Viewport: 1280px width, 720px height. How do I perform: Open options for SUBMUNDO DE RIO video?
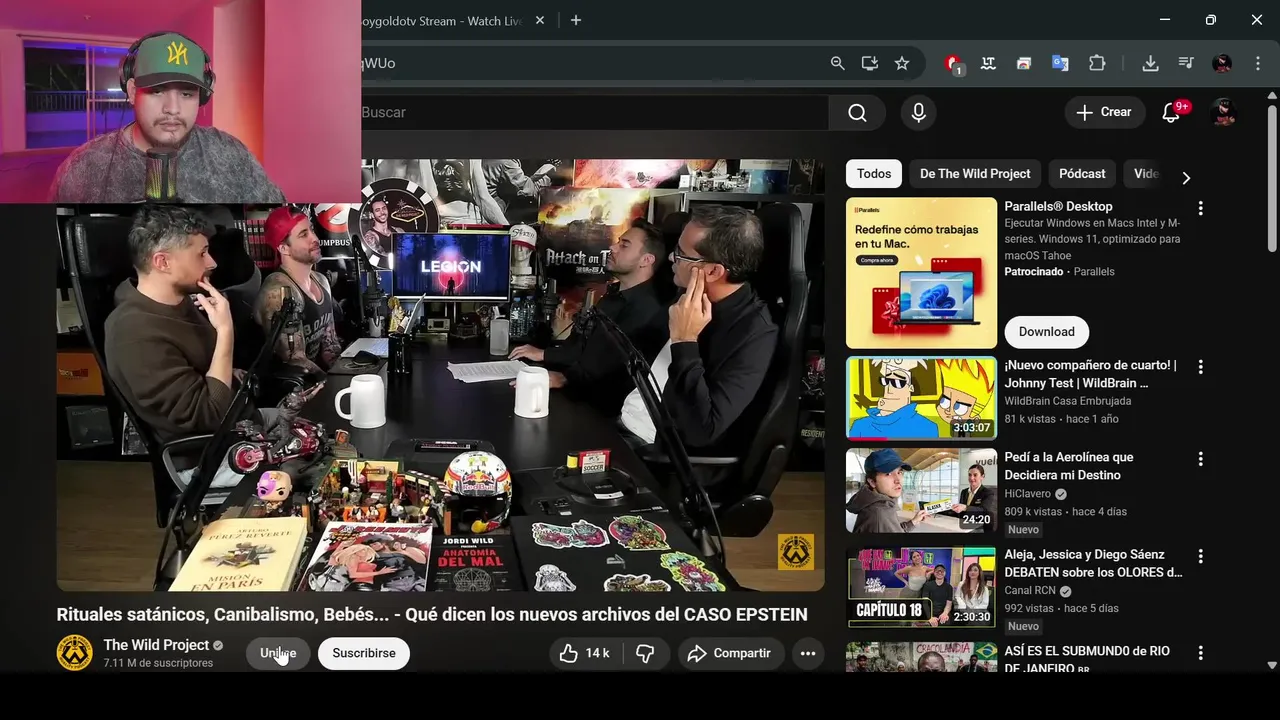pyautogui.click(x=1200, y=653)
